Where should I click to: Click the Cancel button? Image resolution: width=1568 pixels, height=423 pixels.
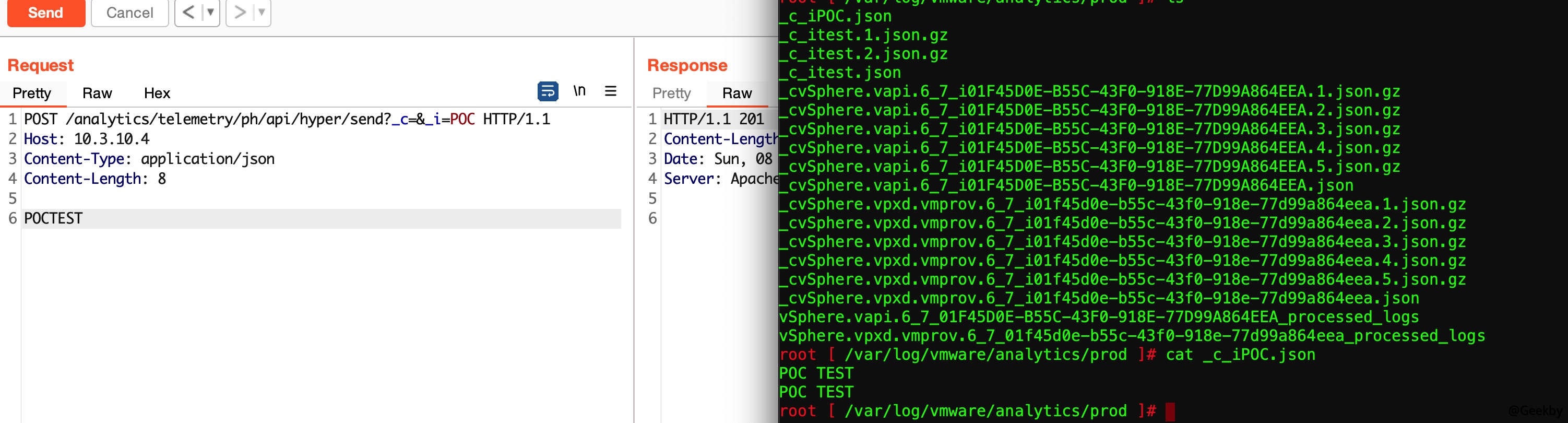pyautogui.click(x=129, y=12)
